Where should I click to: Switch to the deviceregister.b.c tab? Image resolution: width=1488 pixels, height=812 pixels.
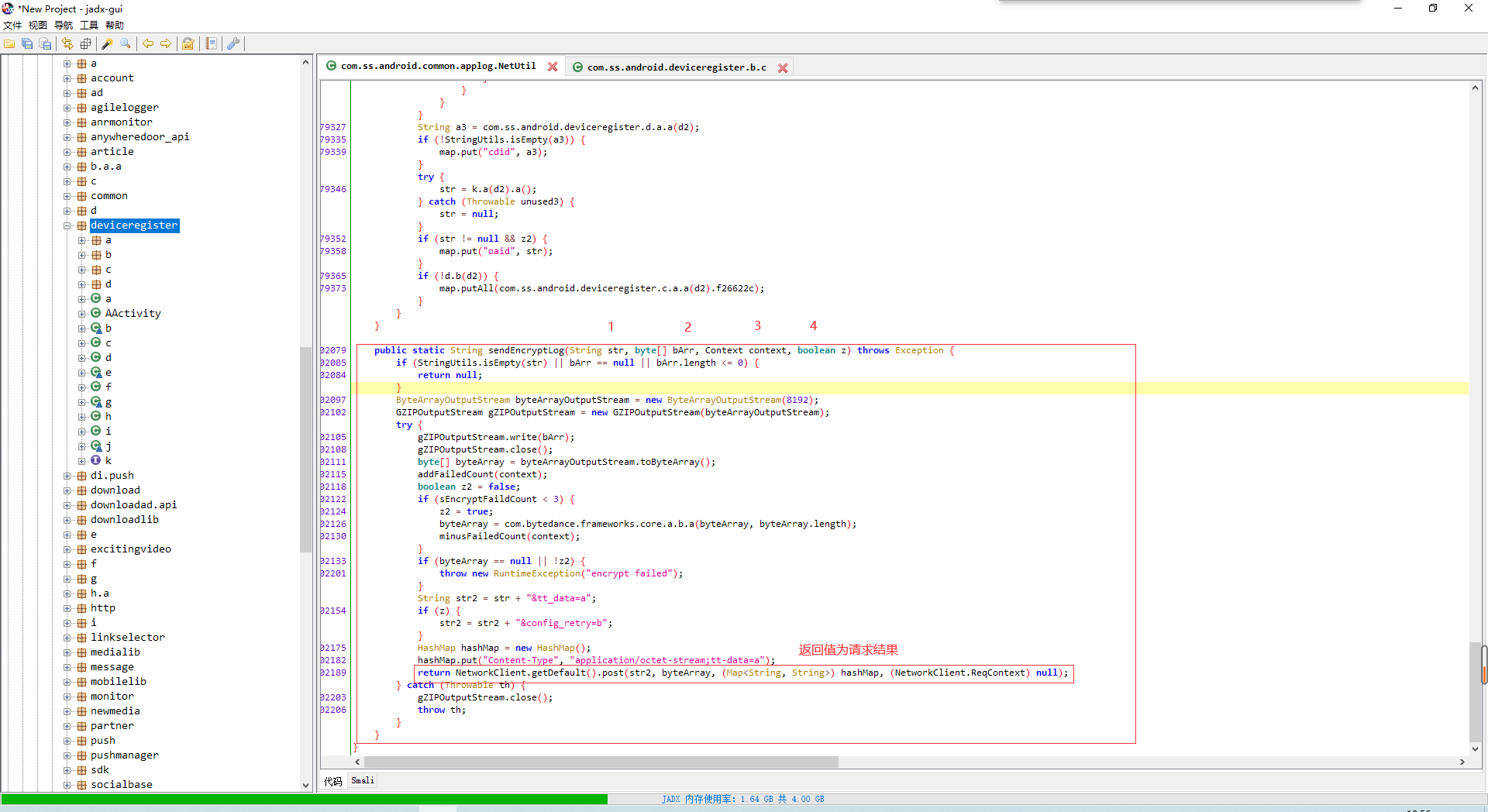tap(677, 67)
